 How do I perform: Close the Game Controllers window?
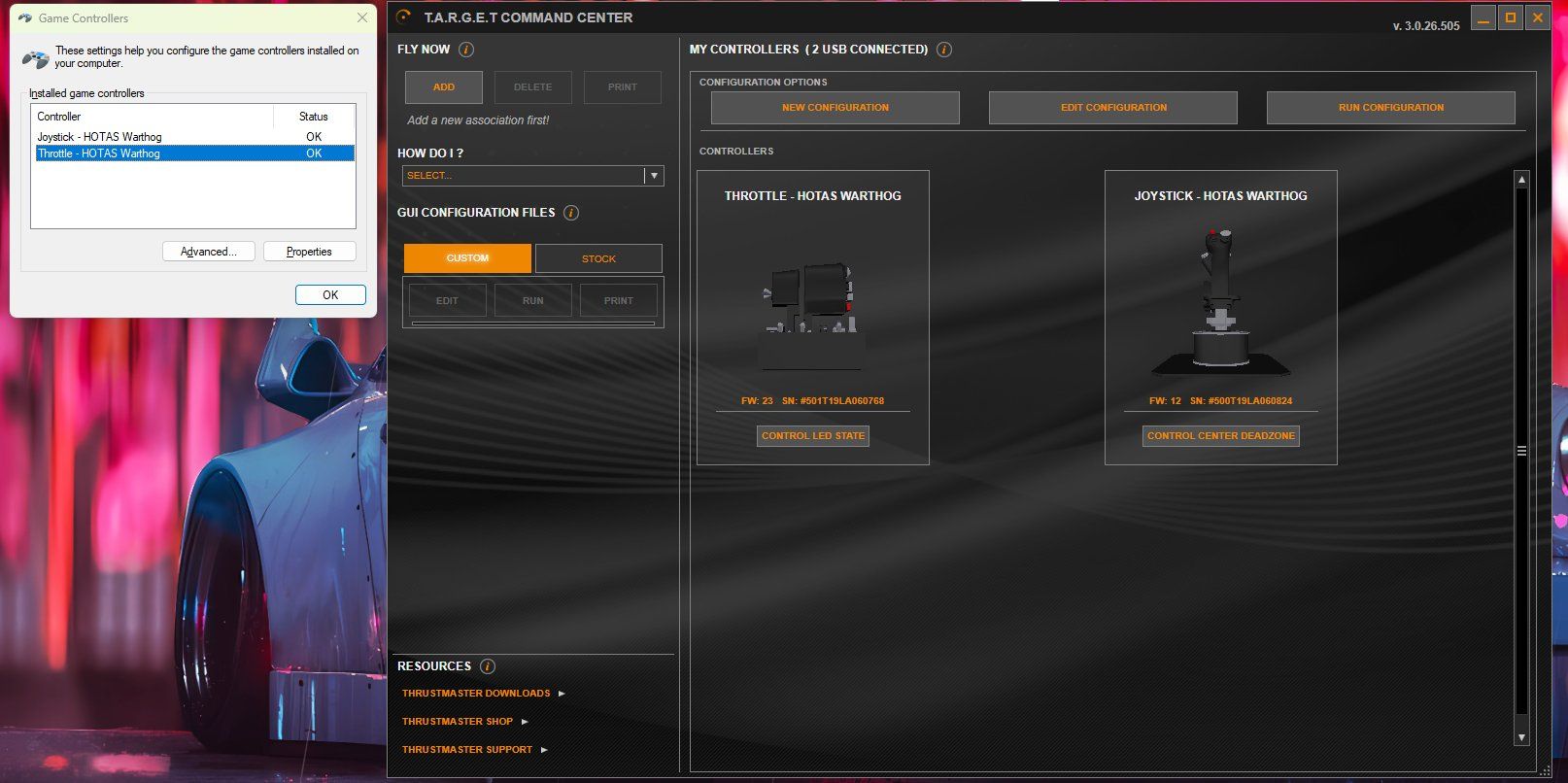[x=362, y=17]
